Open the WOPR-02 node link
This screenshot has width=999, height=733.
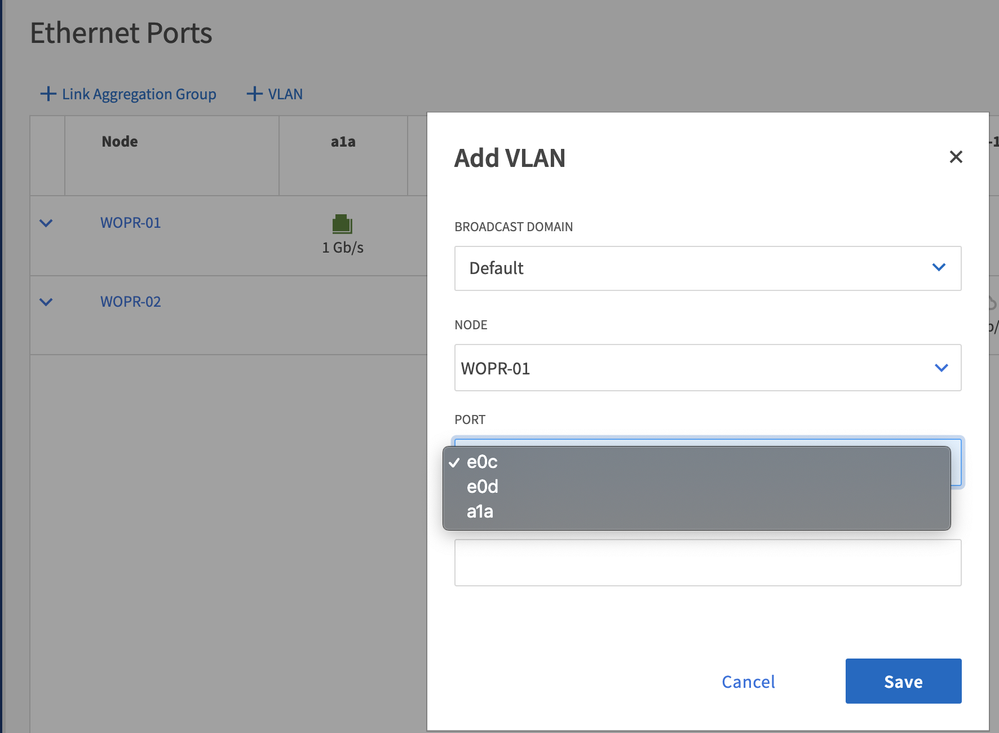[130, 302]
